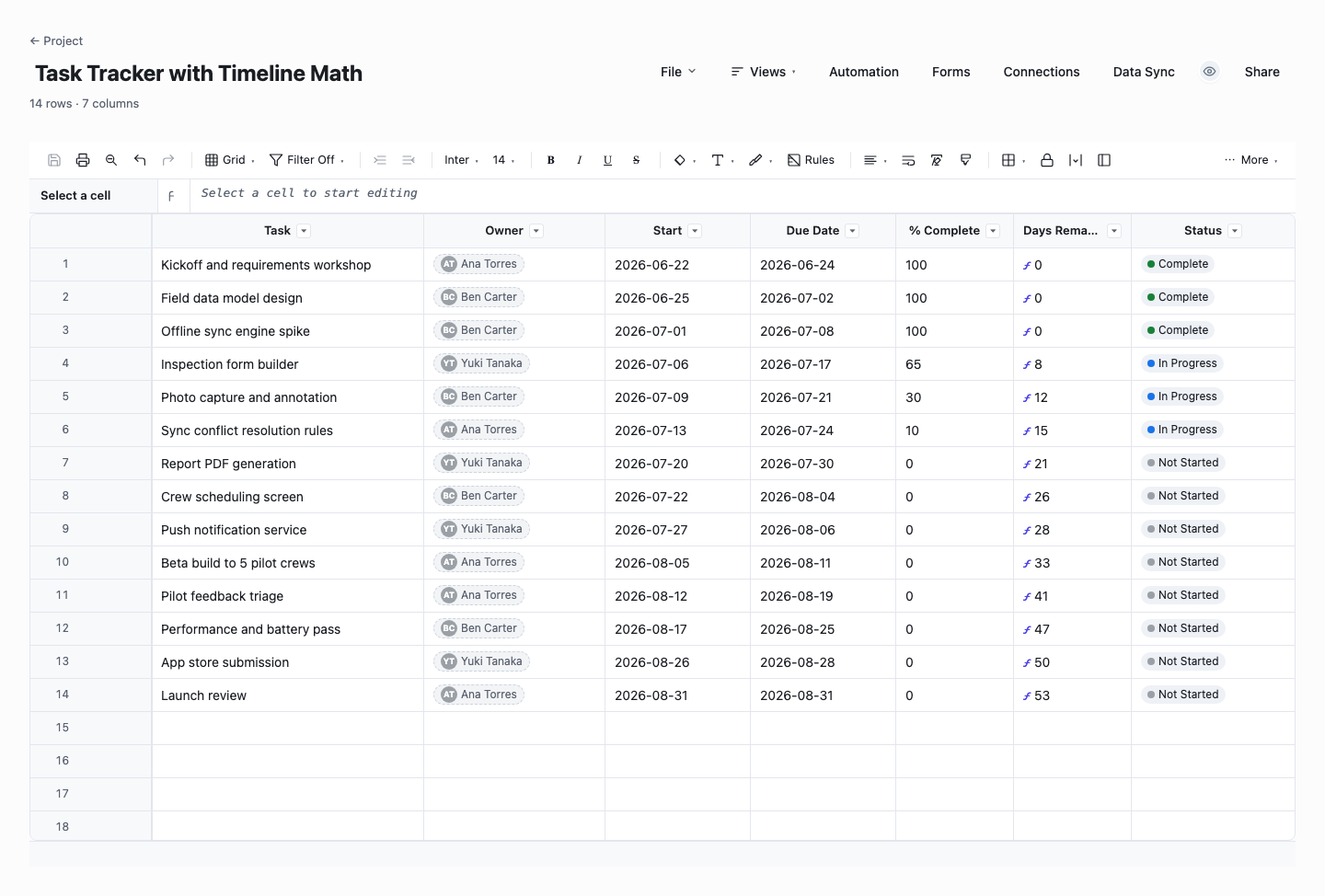Click Not Started status for Launch review

[1182, 695]
